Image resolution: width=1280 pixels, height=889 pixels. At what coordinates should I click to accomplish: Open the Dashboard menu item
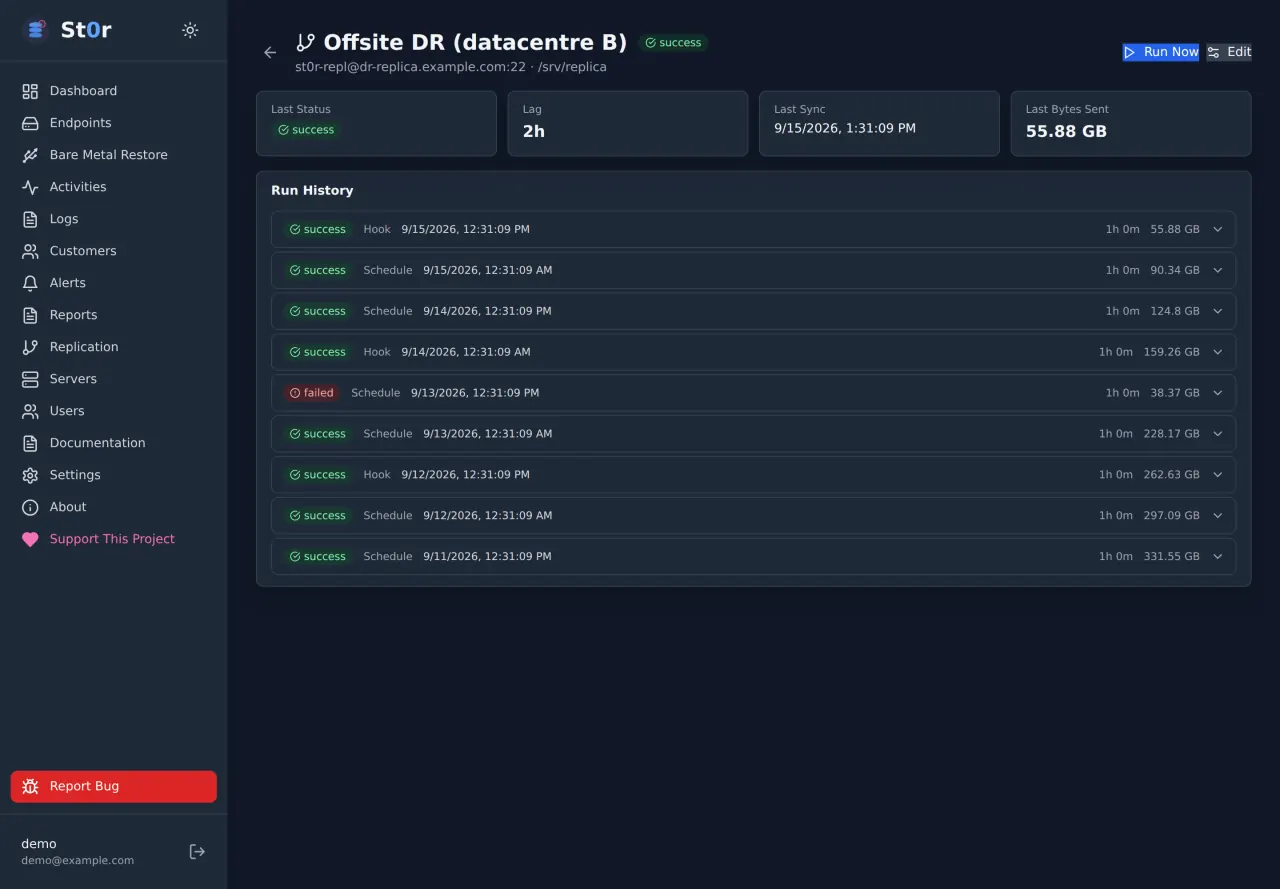coord(113,91)
